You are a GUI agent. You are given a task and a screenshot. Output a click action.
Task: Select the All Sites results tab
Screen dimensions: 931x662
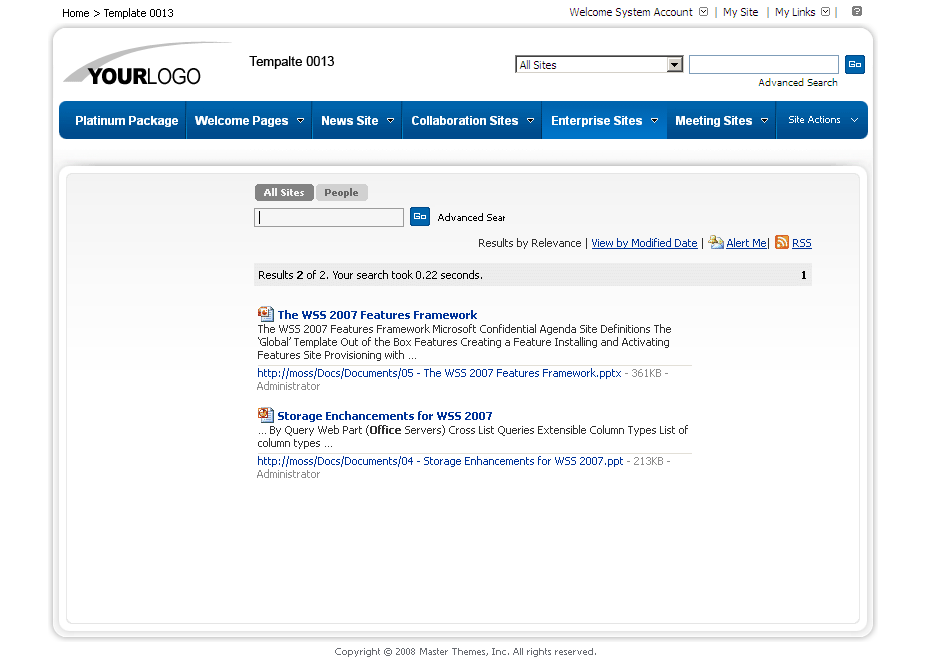pyautogui.click(x=283, y=192)
